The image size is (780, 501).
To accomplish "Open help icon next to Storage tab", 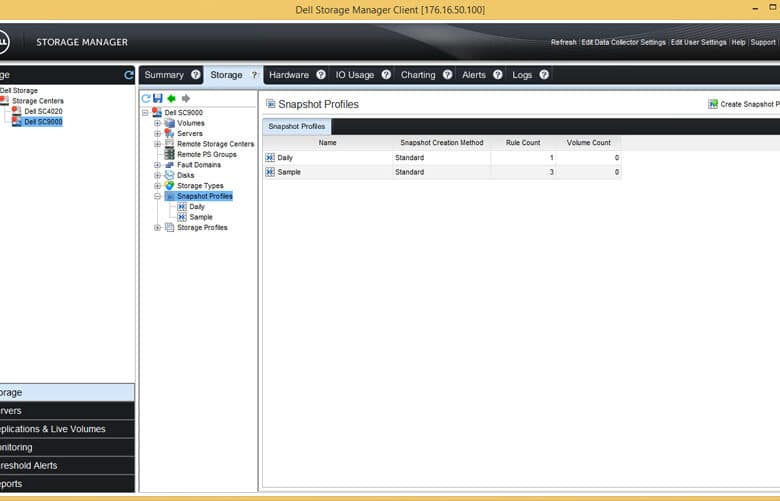I will click(254, 75).
